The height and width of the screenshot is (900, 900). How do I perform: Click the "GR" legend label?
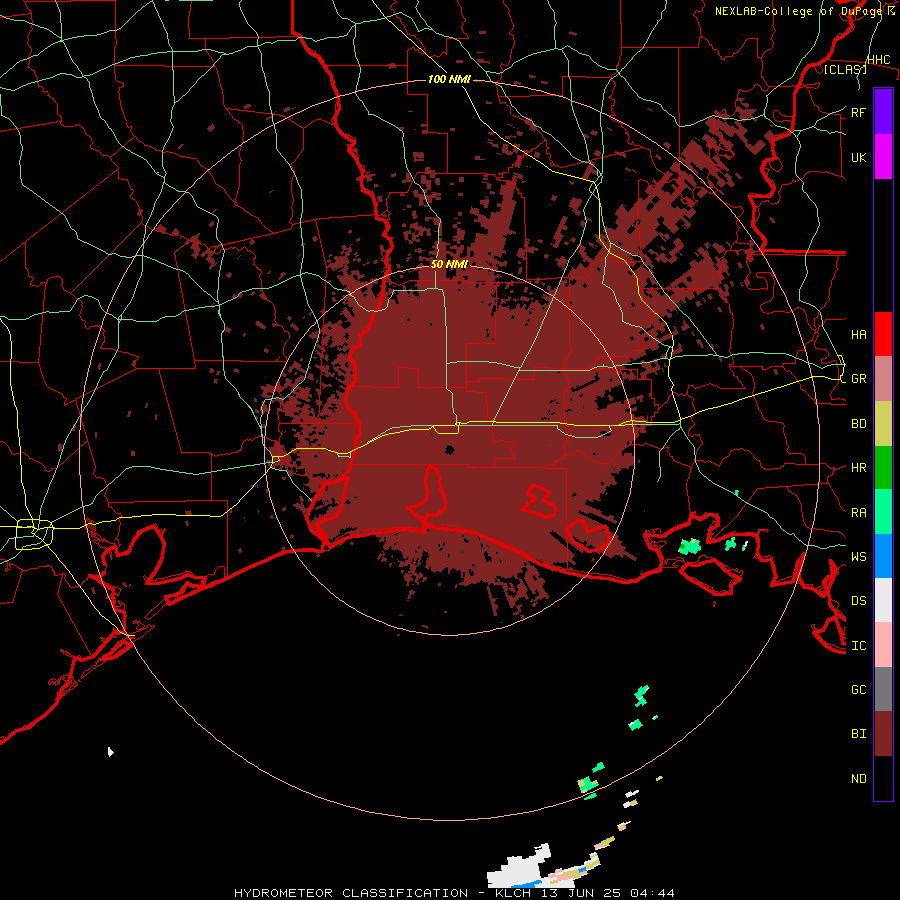pyautogui.click(x=859, y=379)
